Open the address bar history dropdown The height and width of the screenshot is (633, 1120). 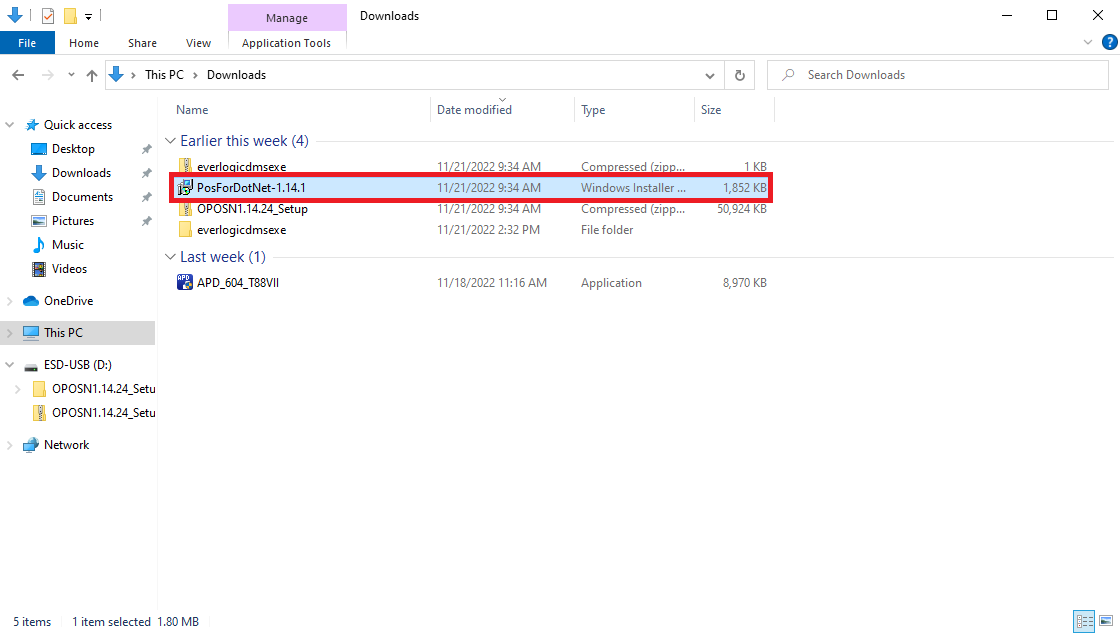click(710, 75)
